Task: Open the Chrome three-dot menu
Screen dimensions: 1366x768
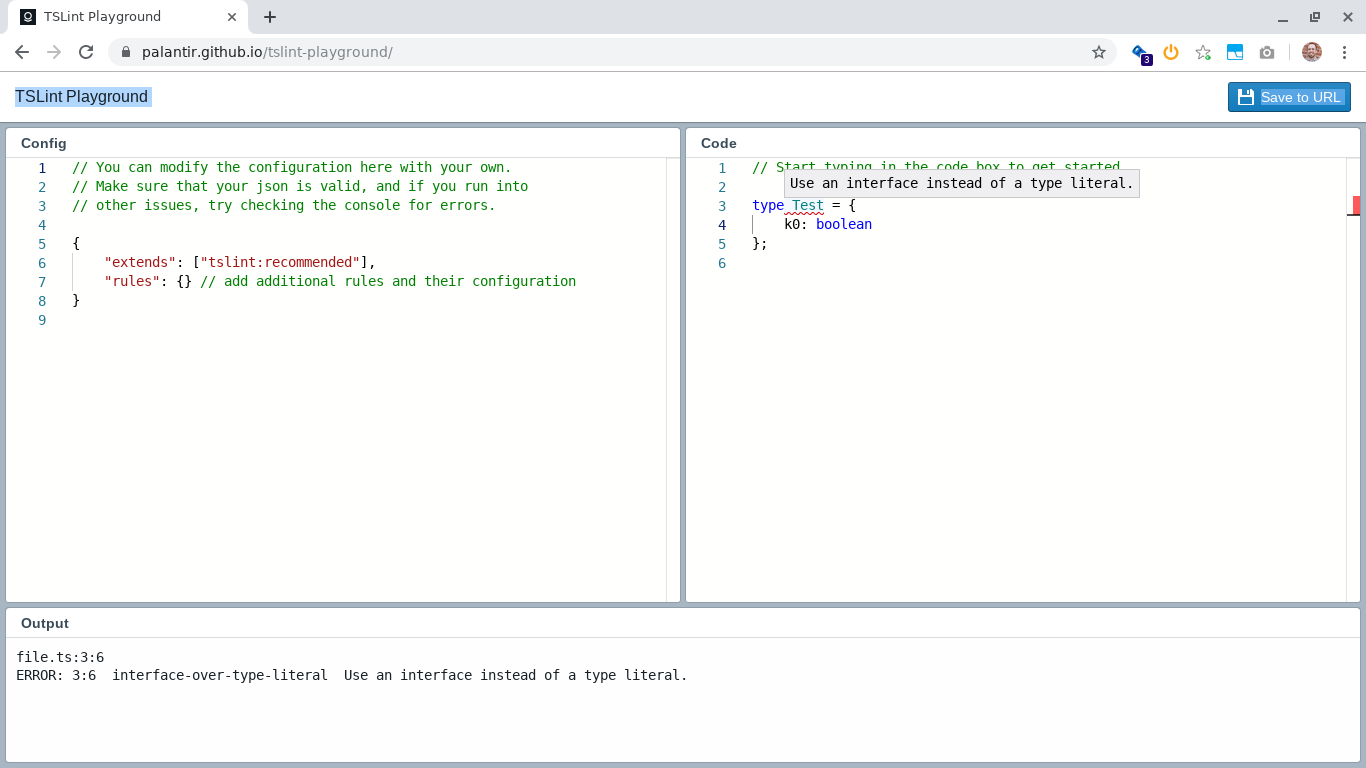Action: click(x=1345, y=52)
